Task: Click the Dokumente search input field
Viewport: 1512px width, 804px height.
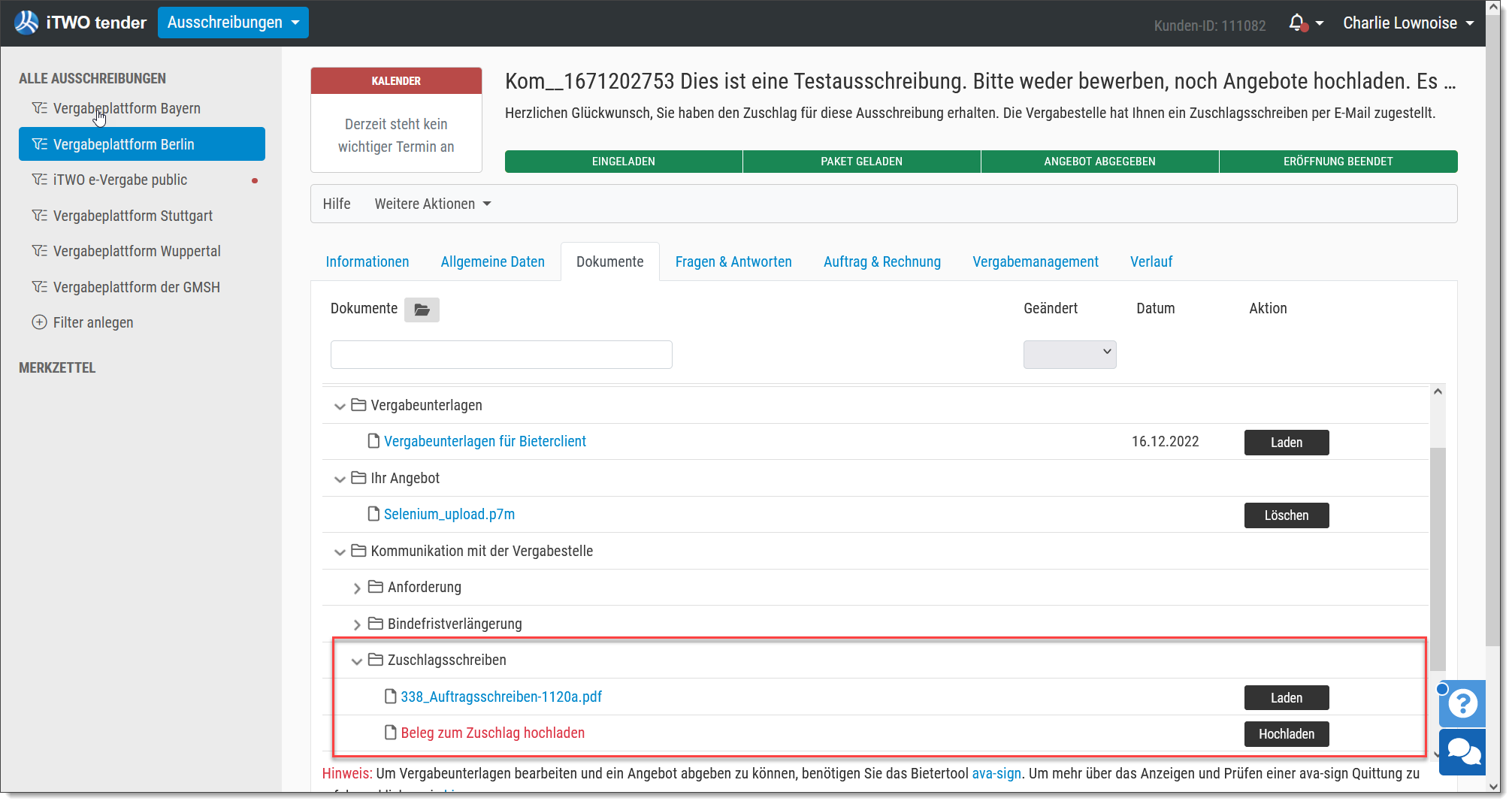Action: point(501,355)
